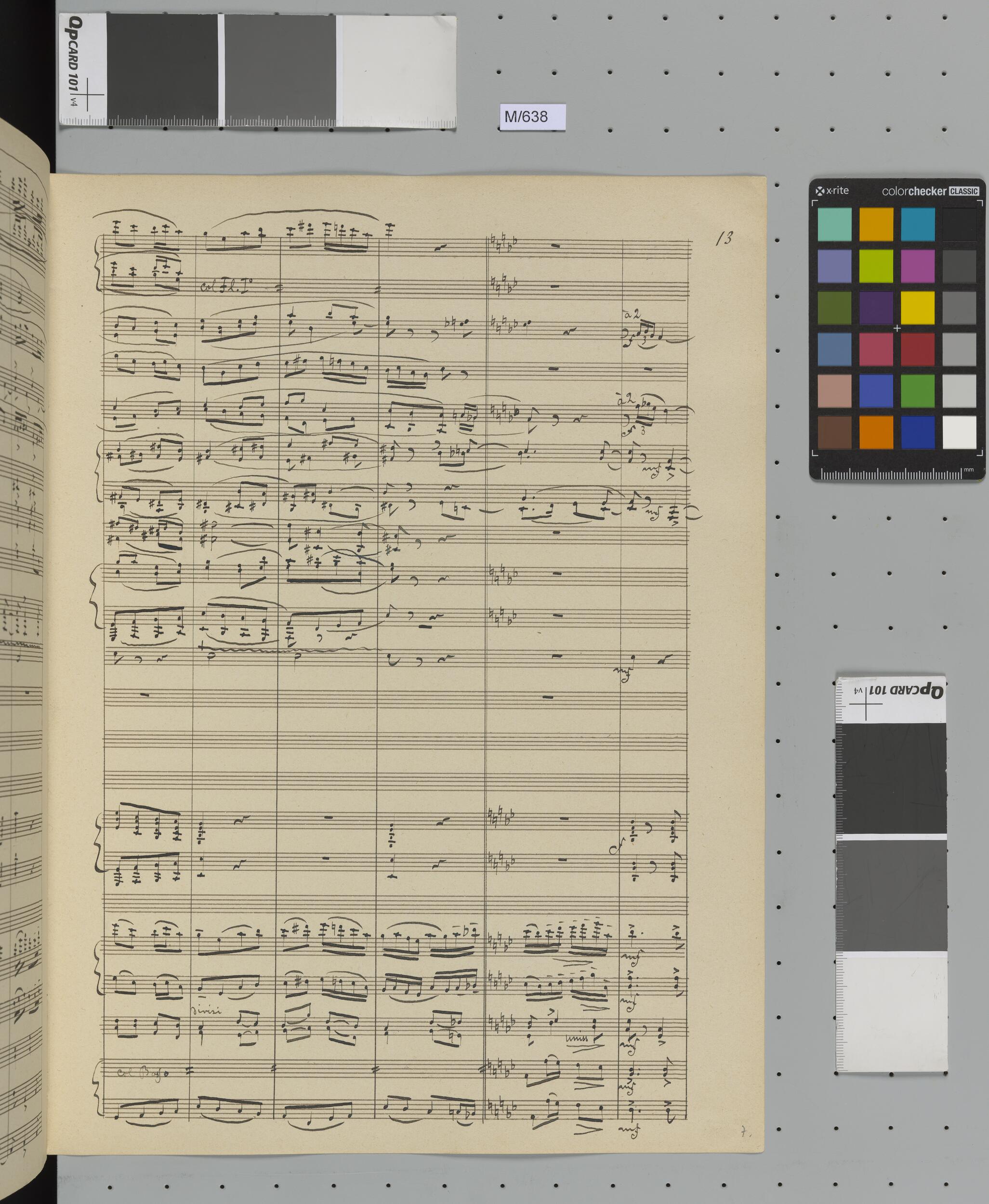
Task: Pick the tan skin-tone colorchecker swatch
Action: (835, 391)
